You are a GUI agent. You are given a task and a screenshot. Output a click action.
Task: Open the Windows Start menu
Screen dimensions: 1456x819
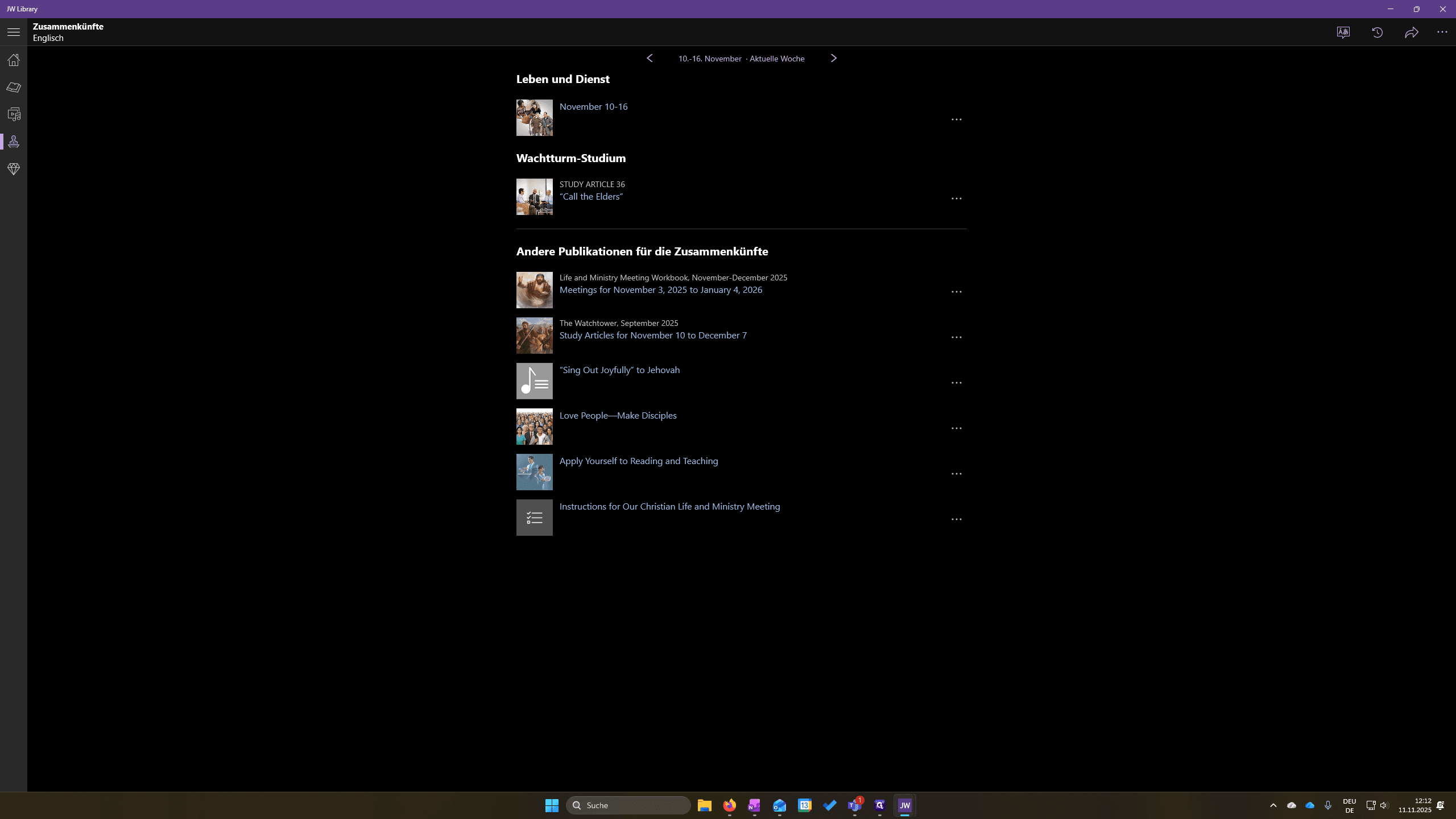tap(552, 805)
